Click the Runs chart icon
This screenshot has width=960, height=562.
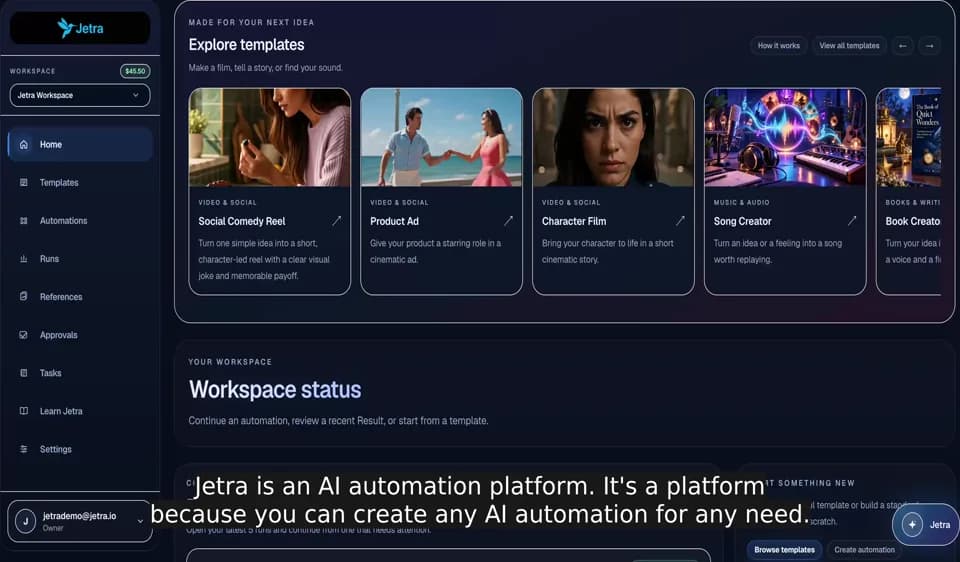tap(24, 259)
